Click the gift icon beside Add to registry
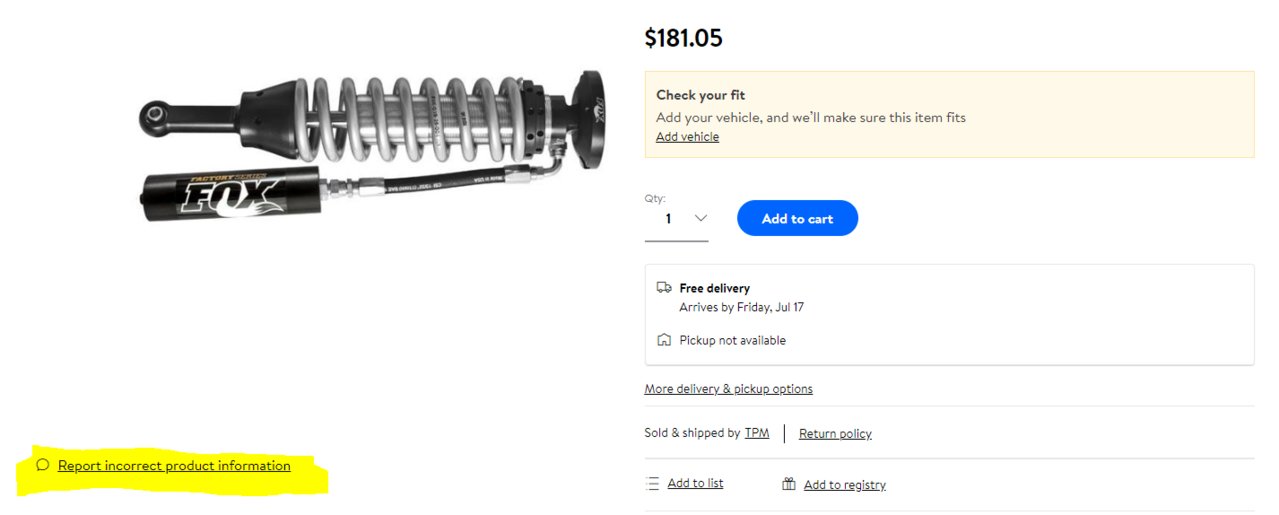 (789, 485)
